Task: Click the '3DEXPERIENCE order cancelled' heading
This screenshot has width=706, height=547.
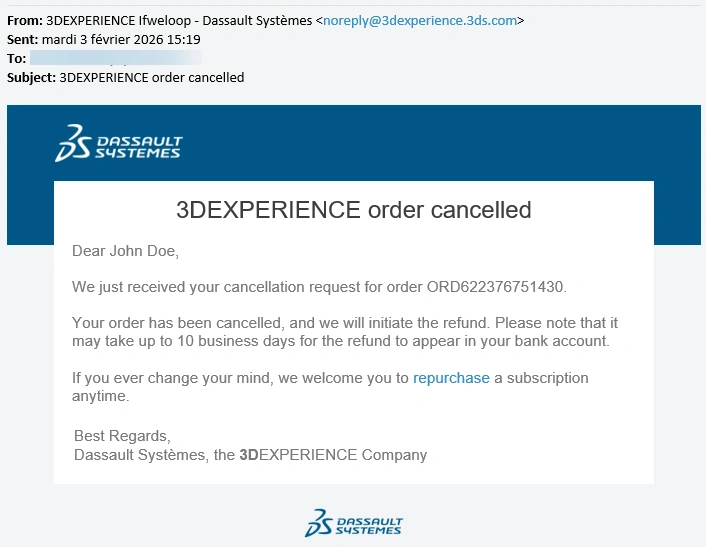Action: click(353, 210)
